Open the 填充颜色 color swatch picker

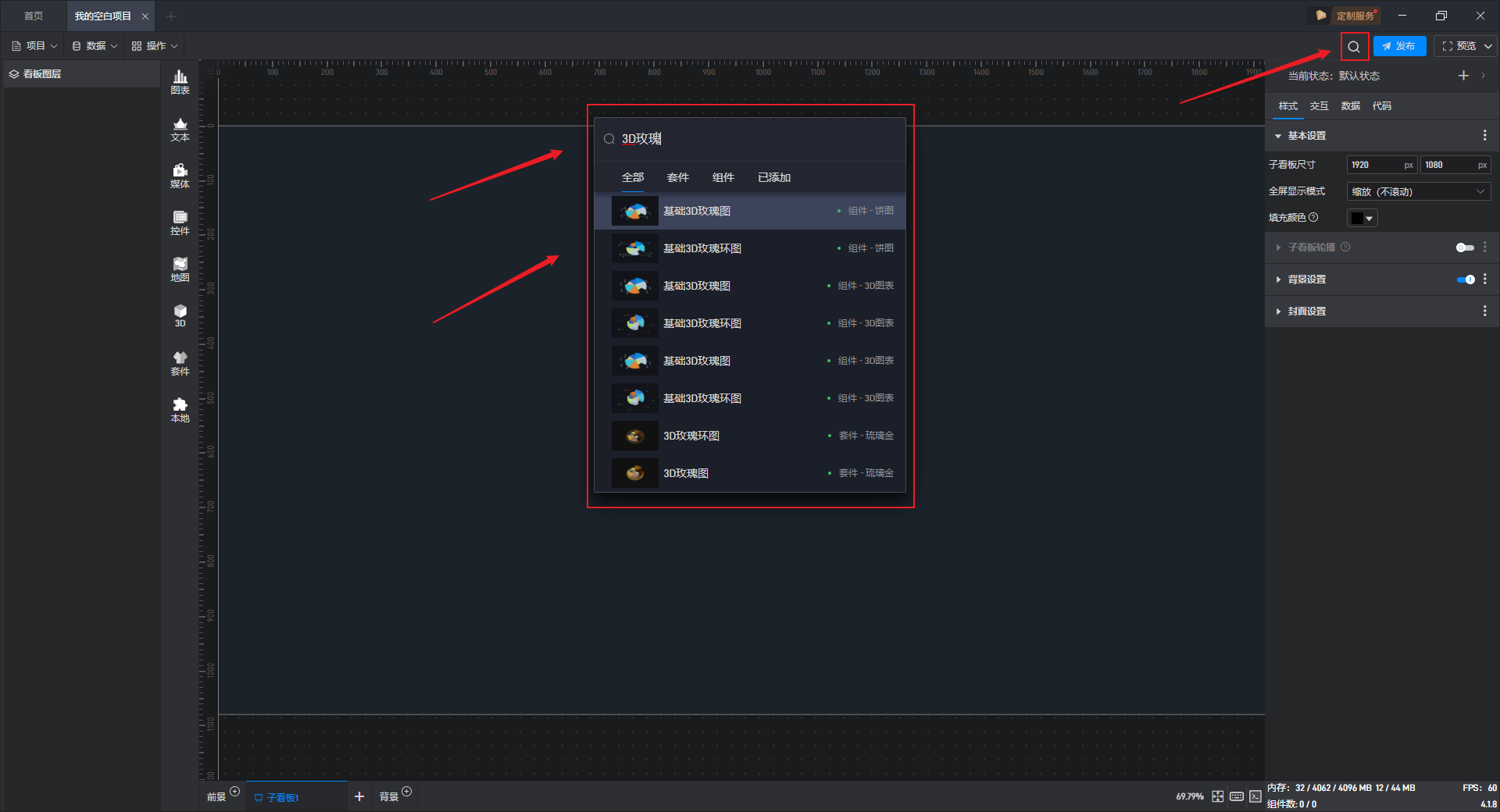(x=1362, y=219)
